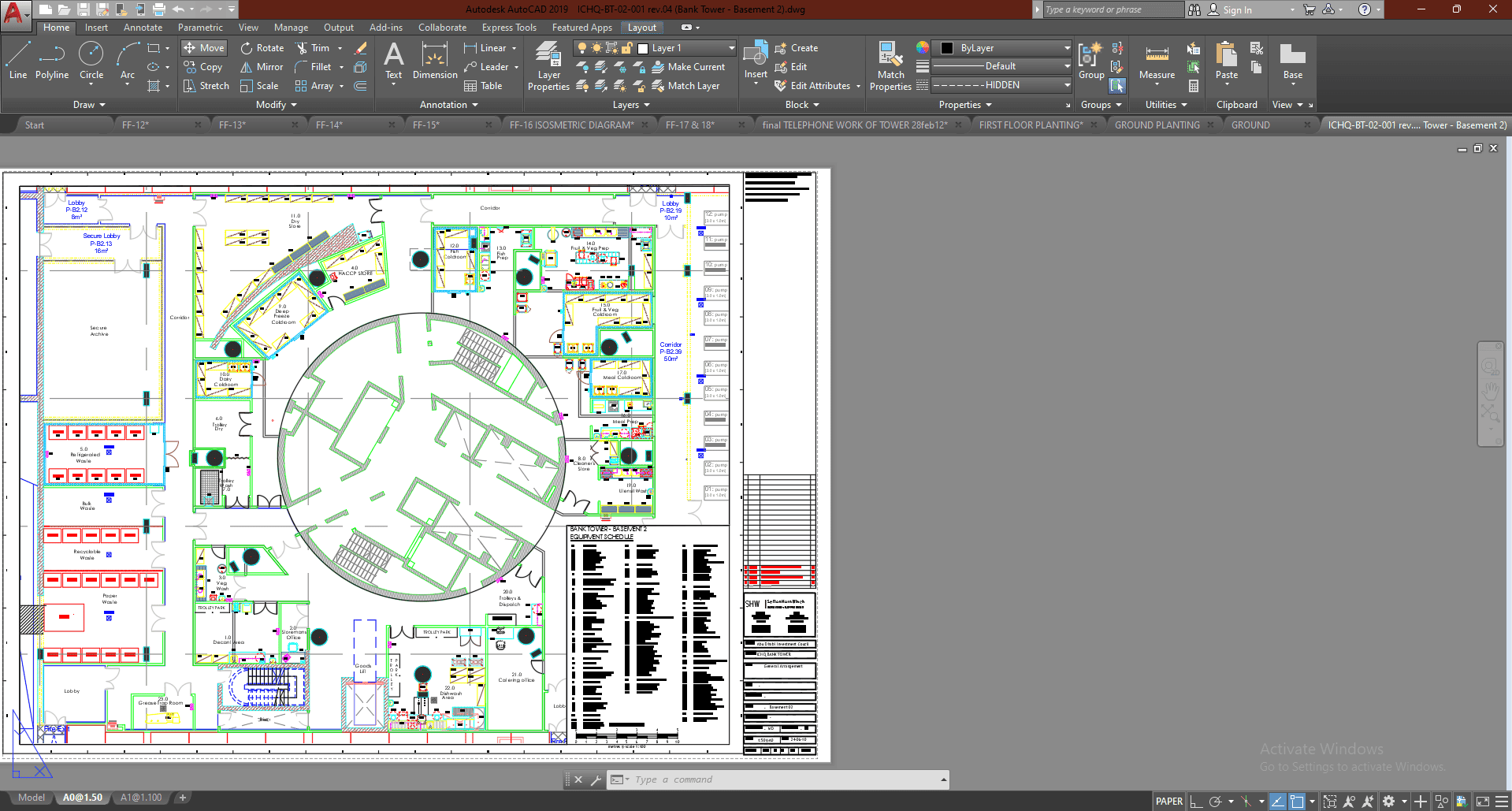The height and width of the screenshot is (811, 1512).
Task: Open the Annotate ribbon tab
Action: pyautogui.click(x=143, y=28)
